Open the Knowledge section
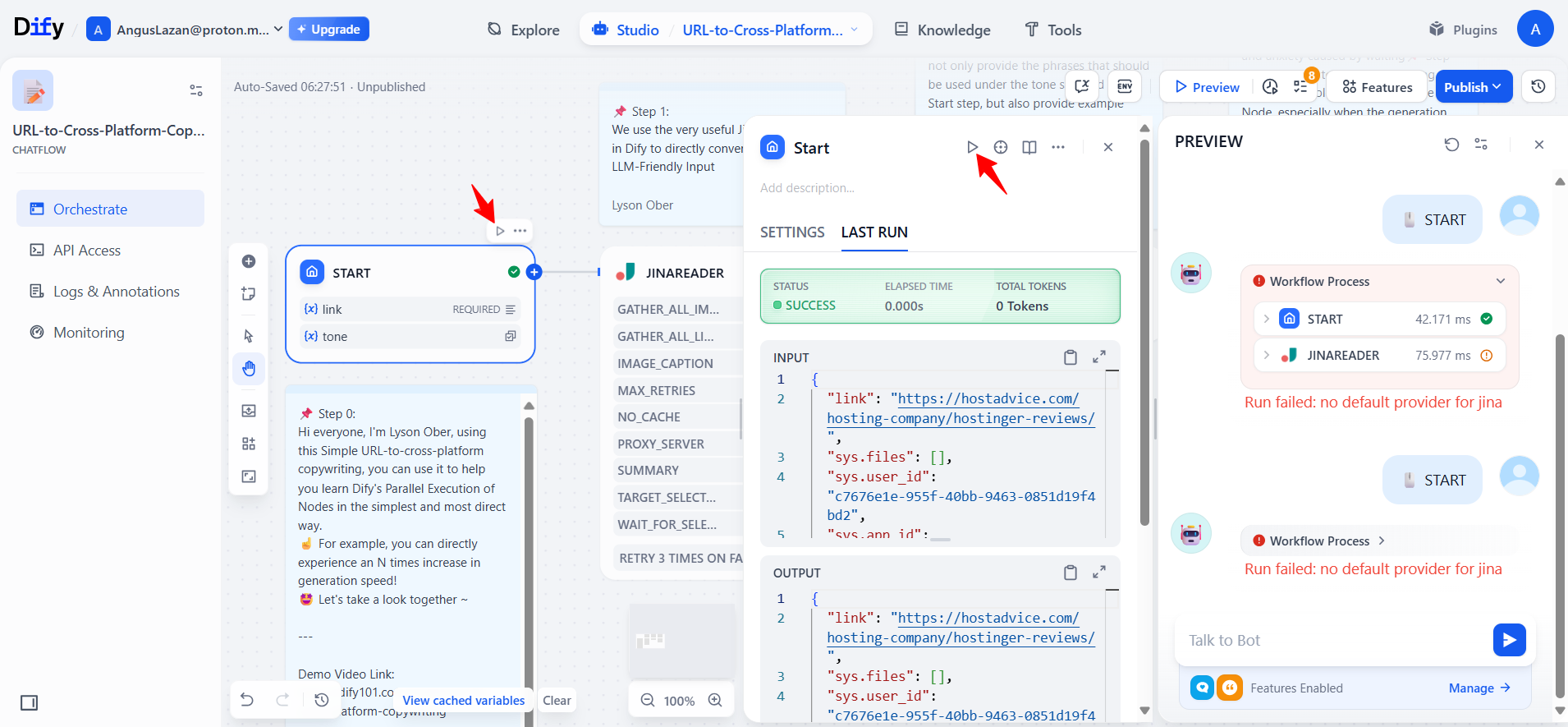Image resolution: width=1568 pixels, height=727 pixels. coord(942,30)
